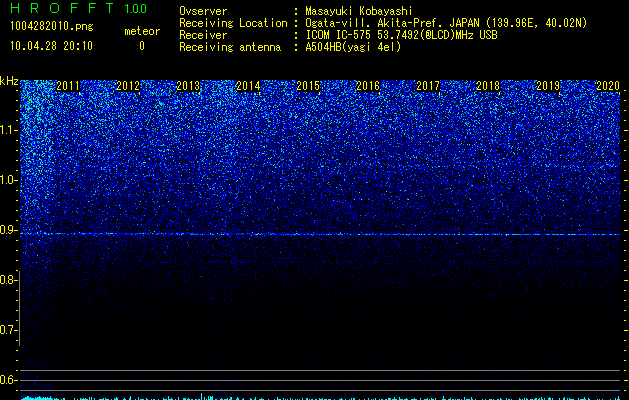Click the 0.6 kHz axis label
The height and width of the screenshot is (400, 629).
tap(8, 380)
